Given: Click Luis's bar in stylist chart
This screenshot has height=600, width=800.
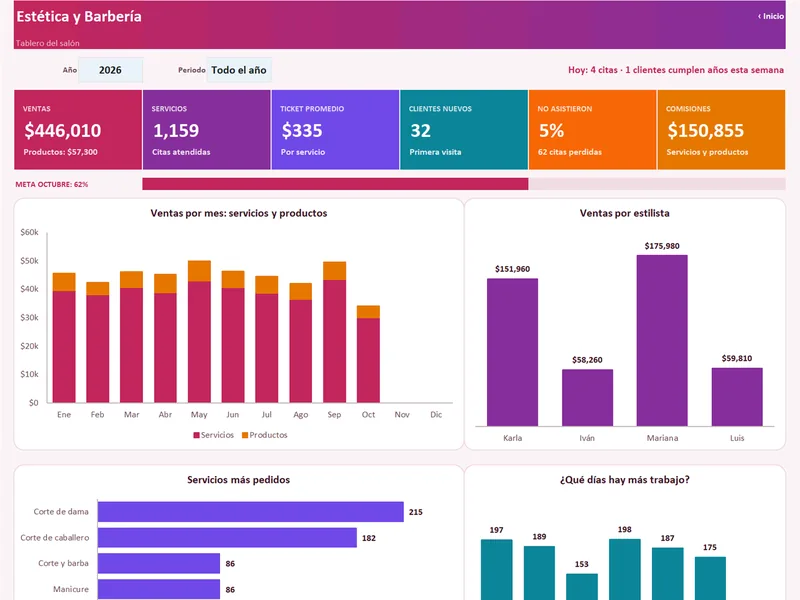Looking at the screenshot, I should [x=737, y=397].
